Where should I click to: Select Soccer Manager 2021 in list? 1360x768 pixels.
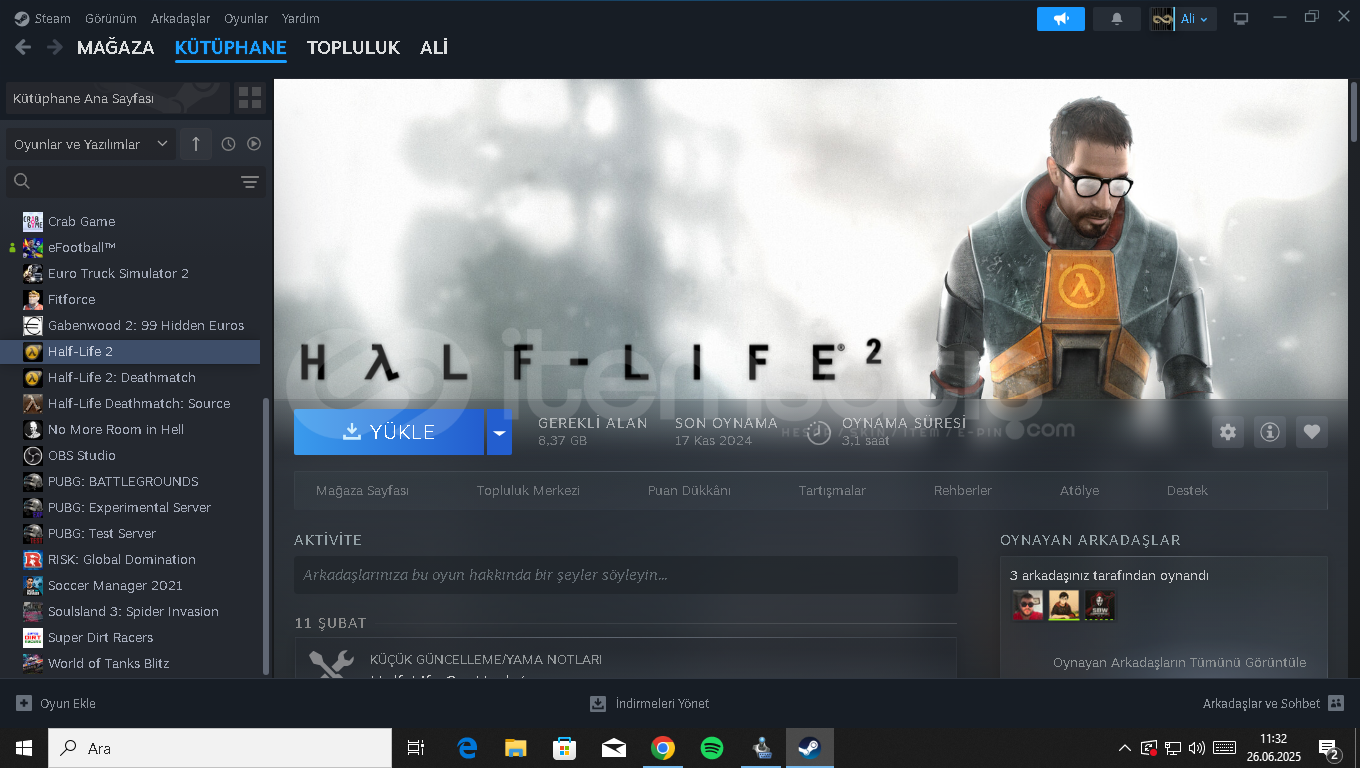pos(132,585)
